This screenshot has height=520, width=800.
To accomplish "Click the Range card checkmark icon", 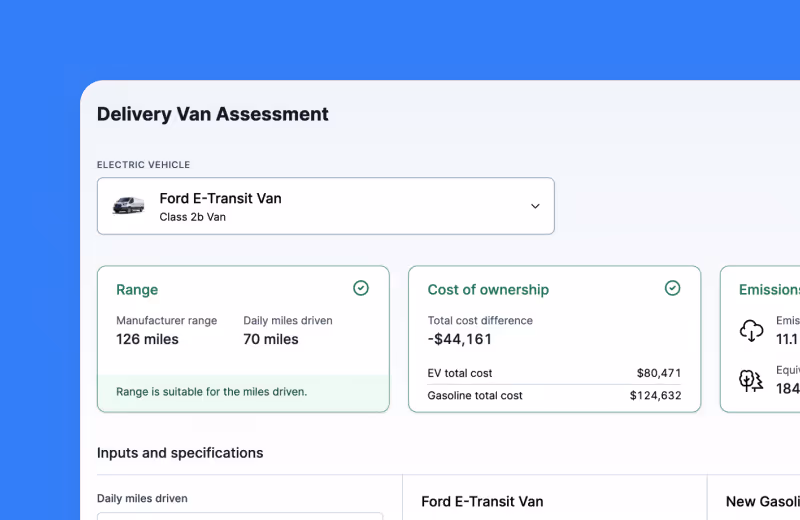I will point(361,288).
